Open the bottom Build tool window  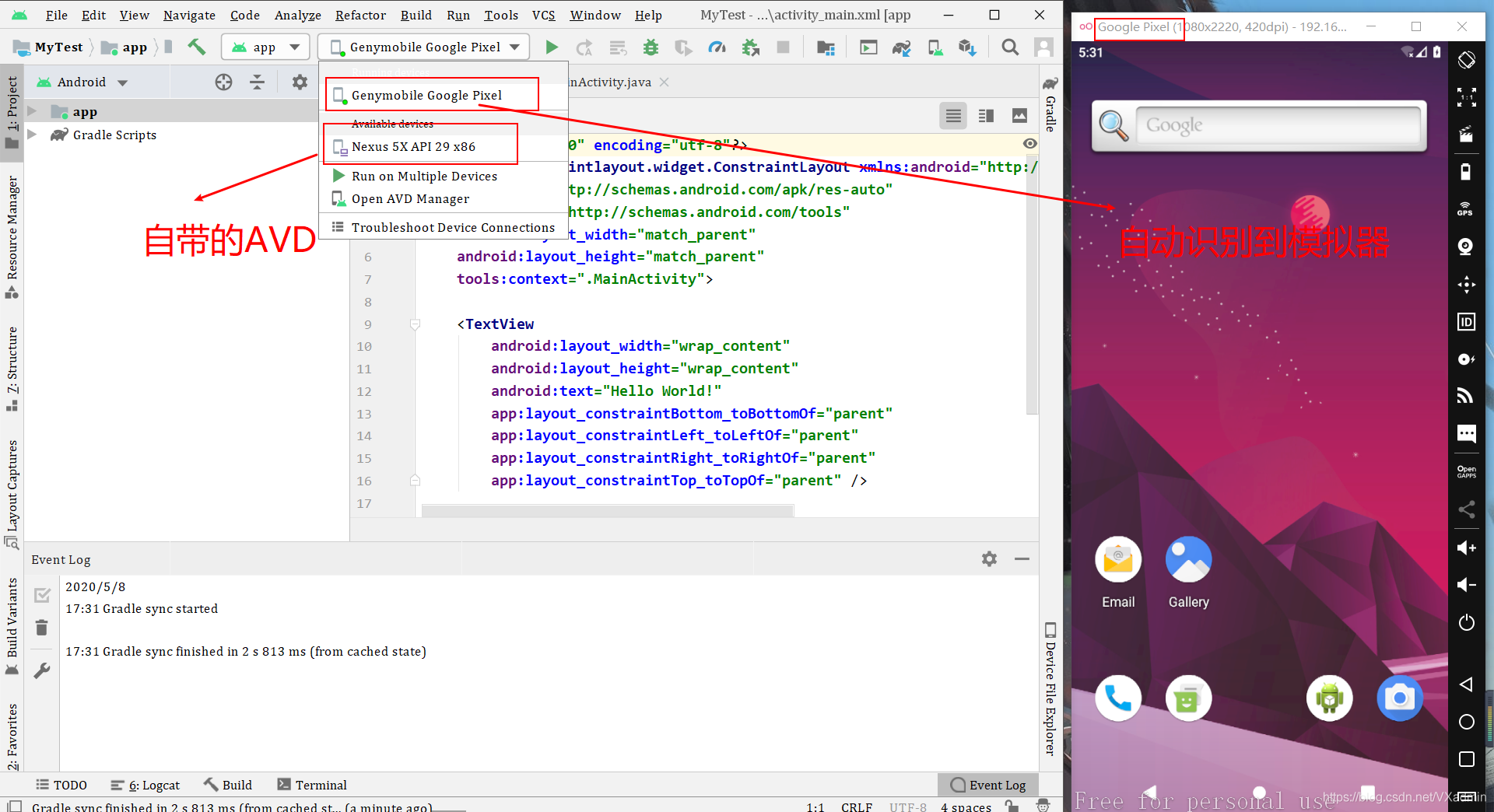[x=228, y=785]
